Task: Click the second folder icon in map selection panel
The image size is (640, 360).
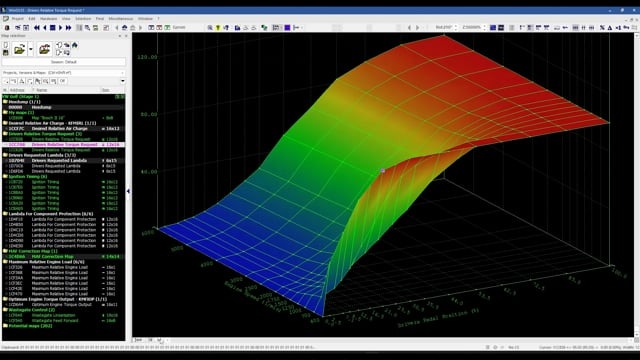Action: point(44,49)
